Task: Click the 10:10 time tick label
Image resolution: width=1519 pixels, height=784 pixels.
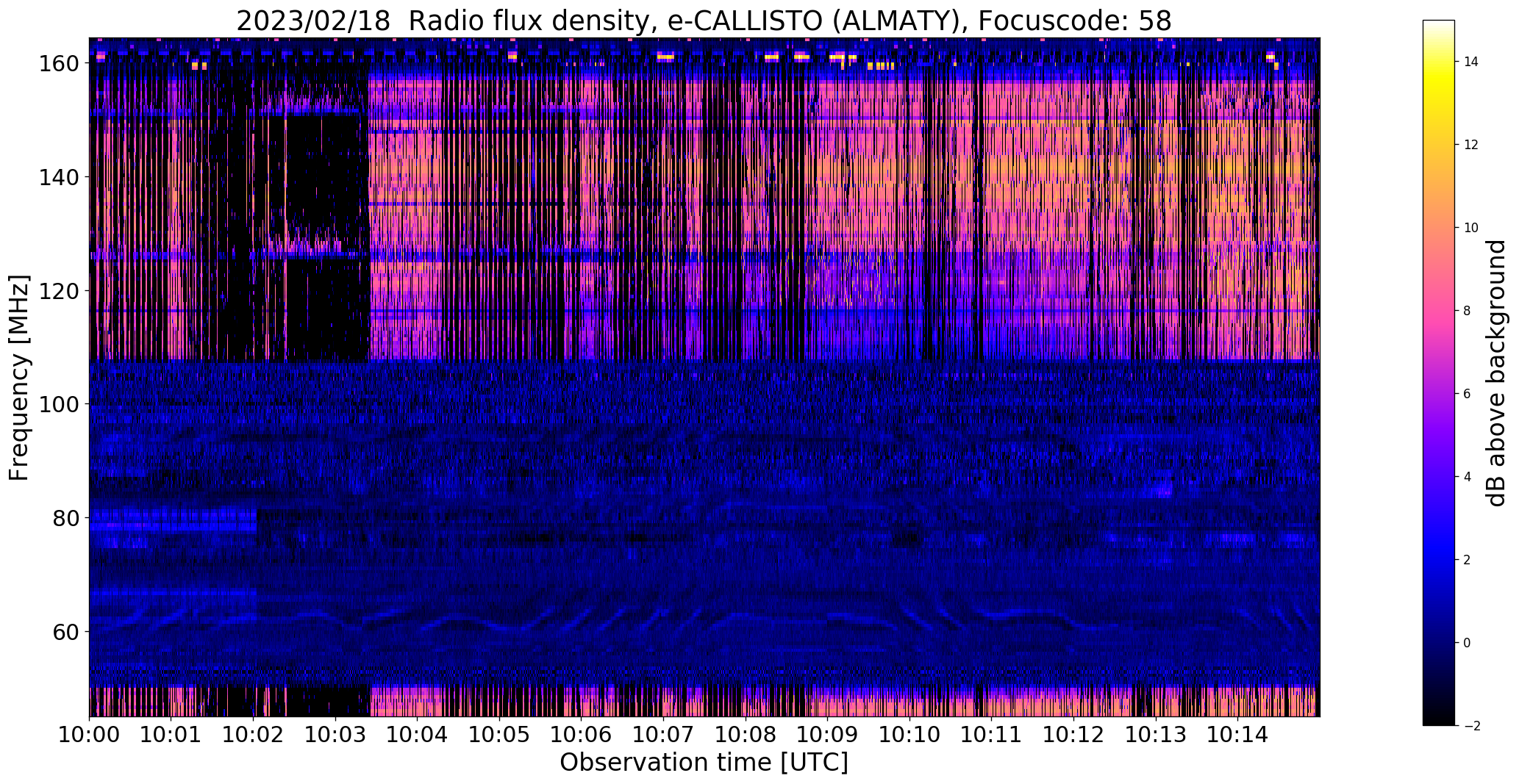Action: (x=909, y=734)
